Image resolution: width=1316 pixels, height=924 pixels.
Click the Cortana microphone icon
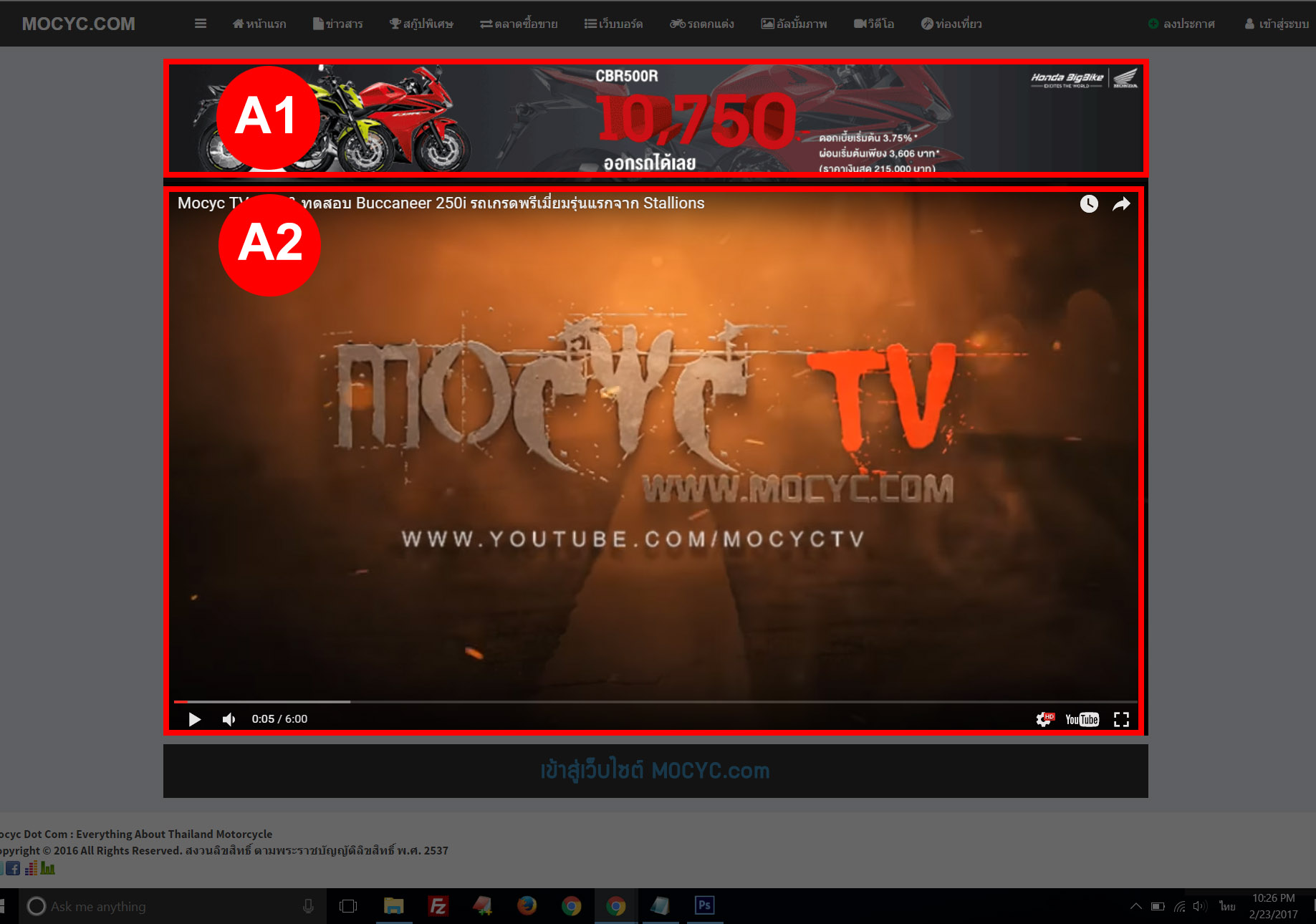point(308,906)
